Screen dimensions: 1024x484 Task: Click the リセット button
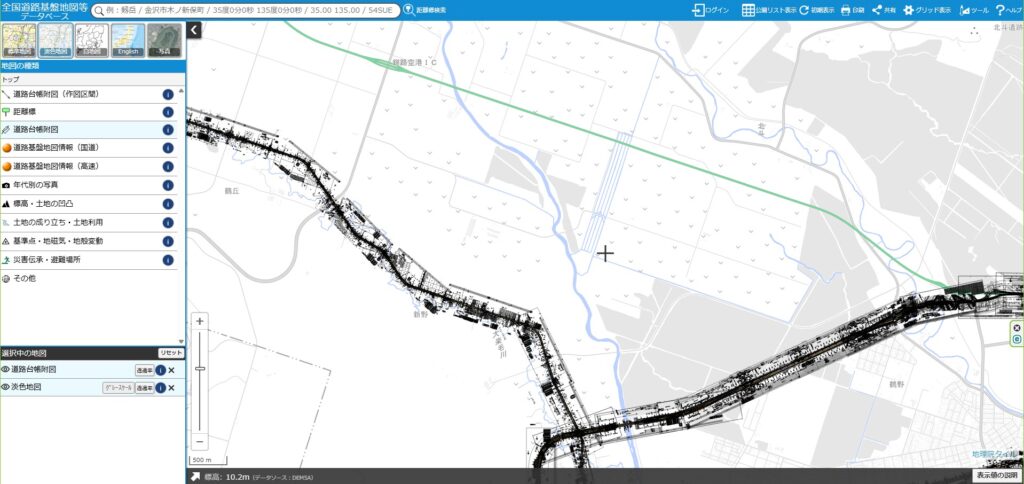[171, 353]
